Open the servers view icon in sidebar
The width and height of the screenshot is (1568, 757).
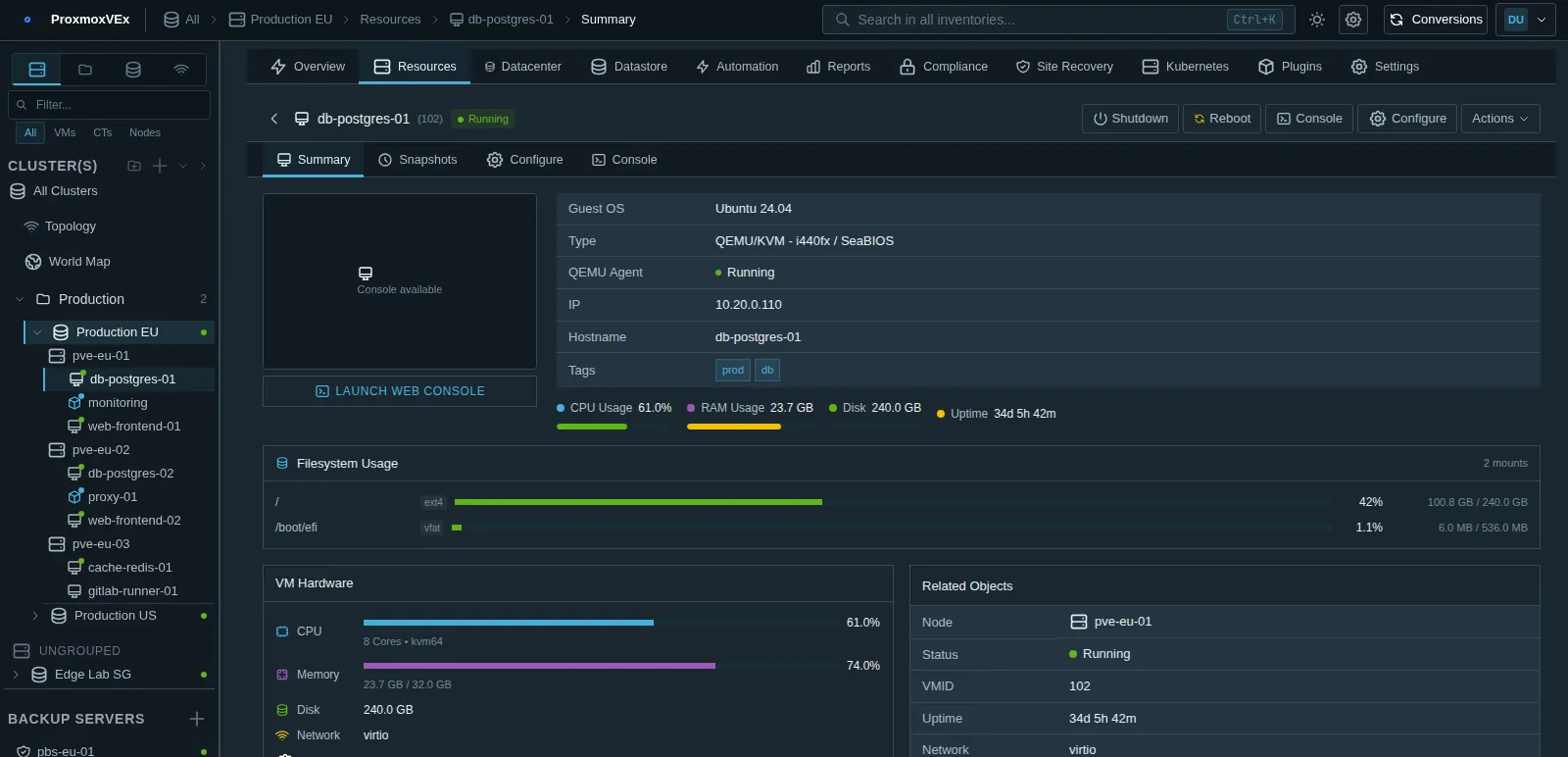click(37, 70)
